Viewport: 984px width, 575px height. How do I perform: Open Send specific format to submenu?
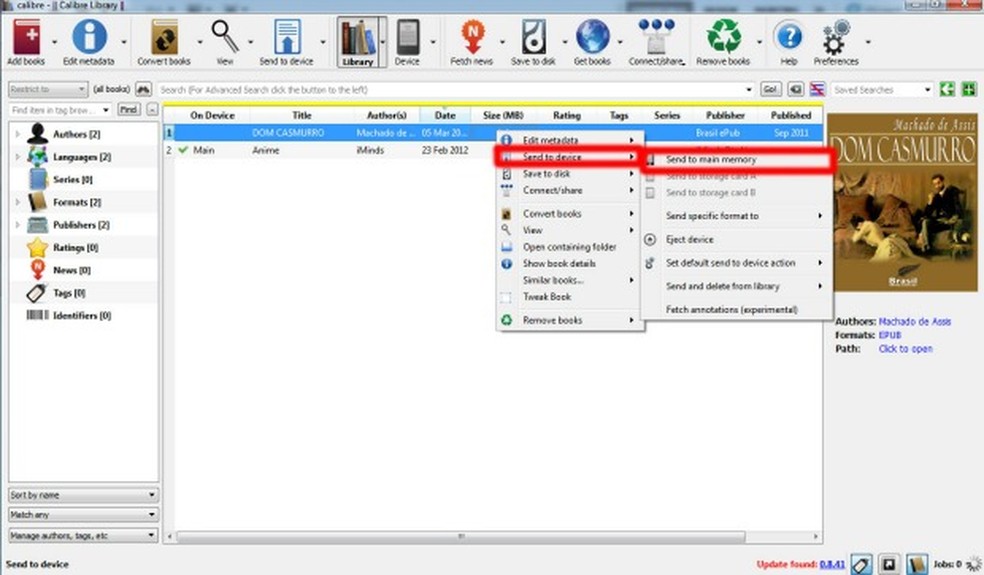(736, 216)
